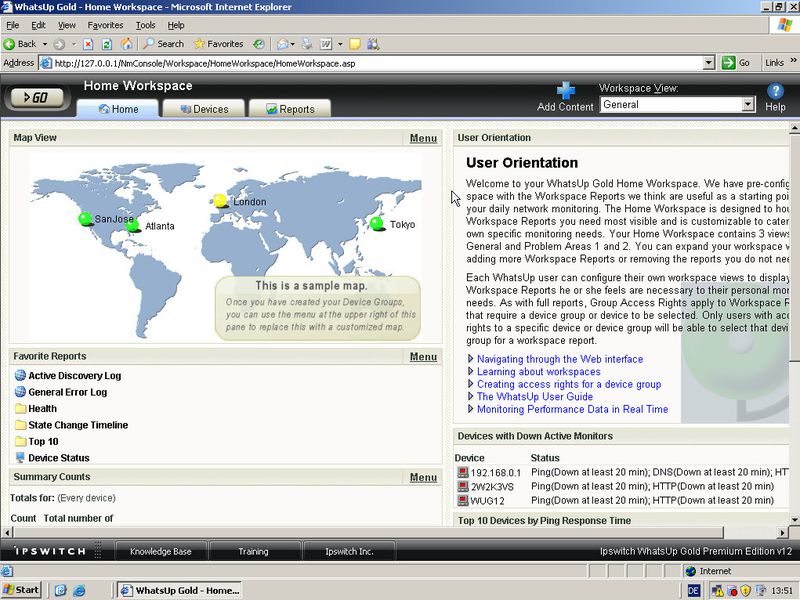Edit the page with the Word icon
800x600 pixels.
[x=326, y=44]
